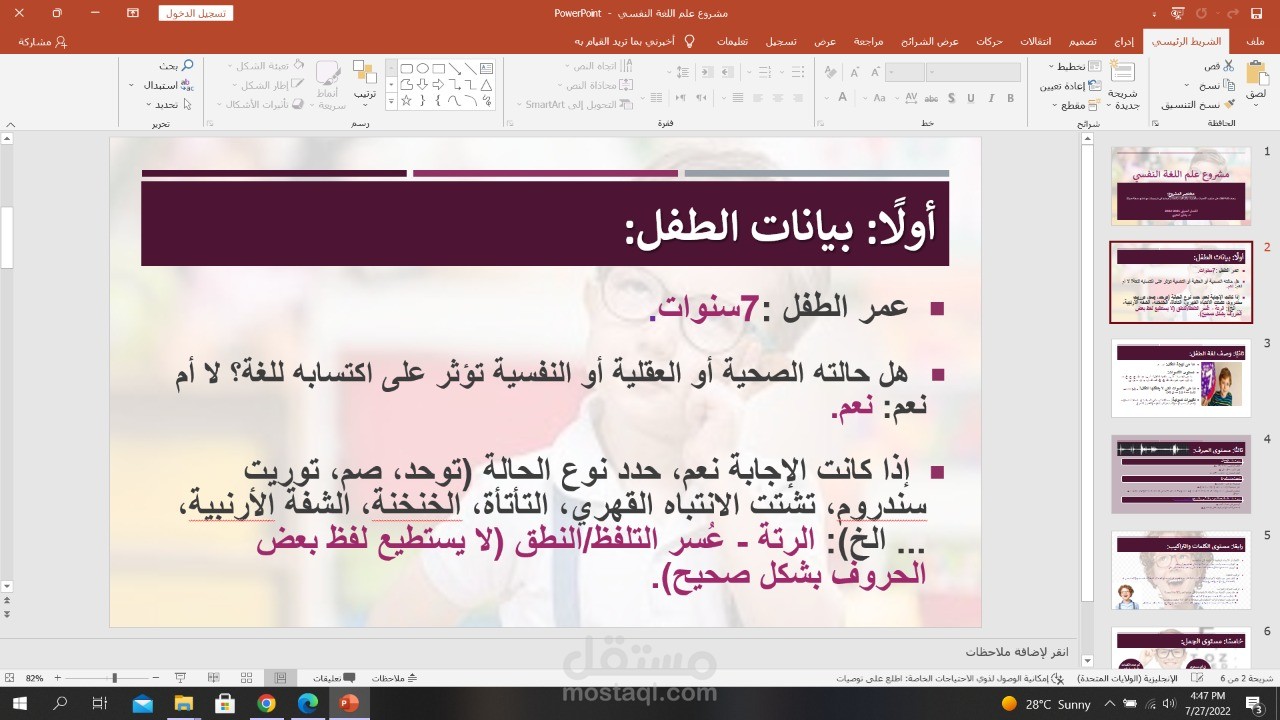Reset the slide with إعادة تعيين
This screenshot has height=720, width=1280.
coord(1070,86)
